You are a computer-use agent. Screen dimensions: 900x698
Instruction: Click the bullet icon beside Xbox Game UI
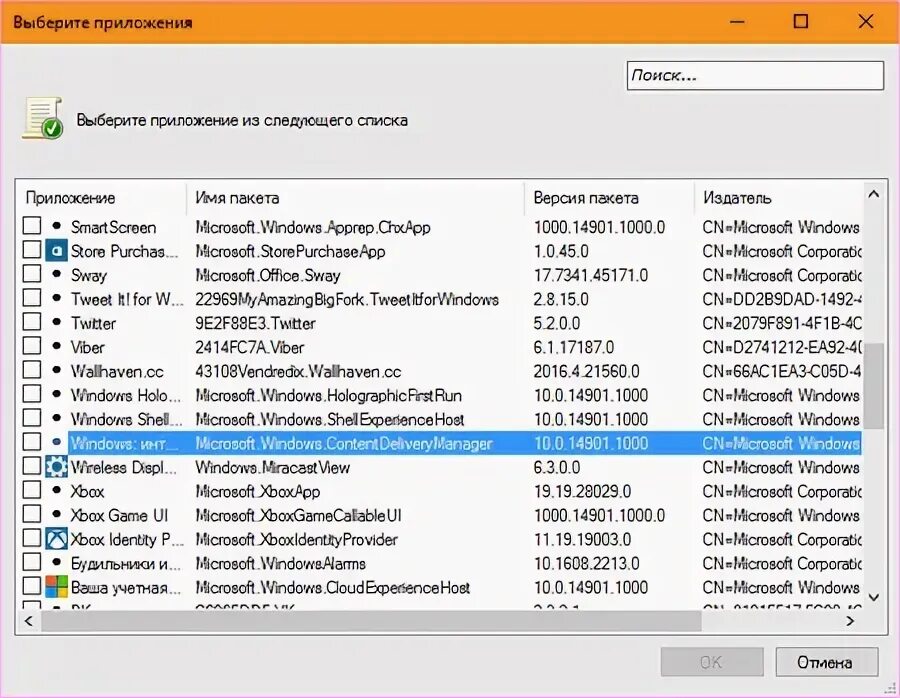56,514
